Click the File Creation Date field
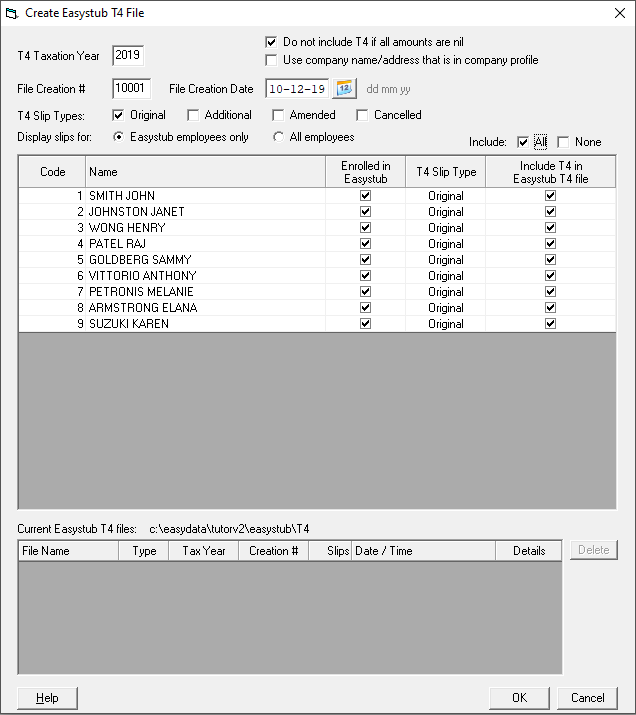The image size is (636, 715). coord(297,88)
